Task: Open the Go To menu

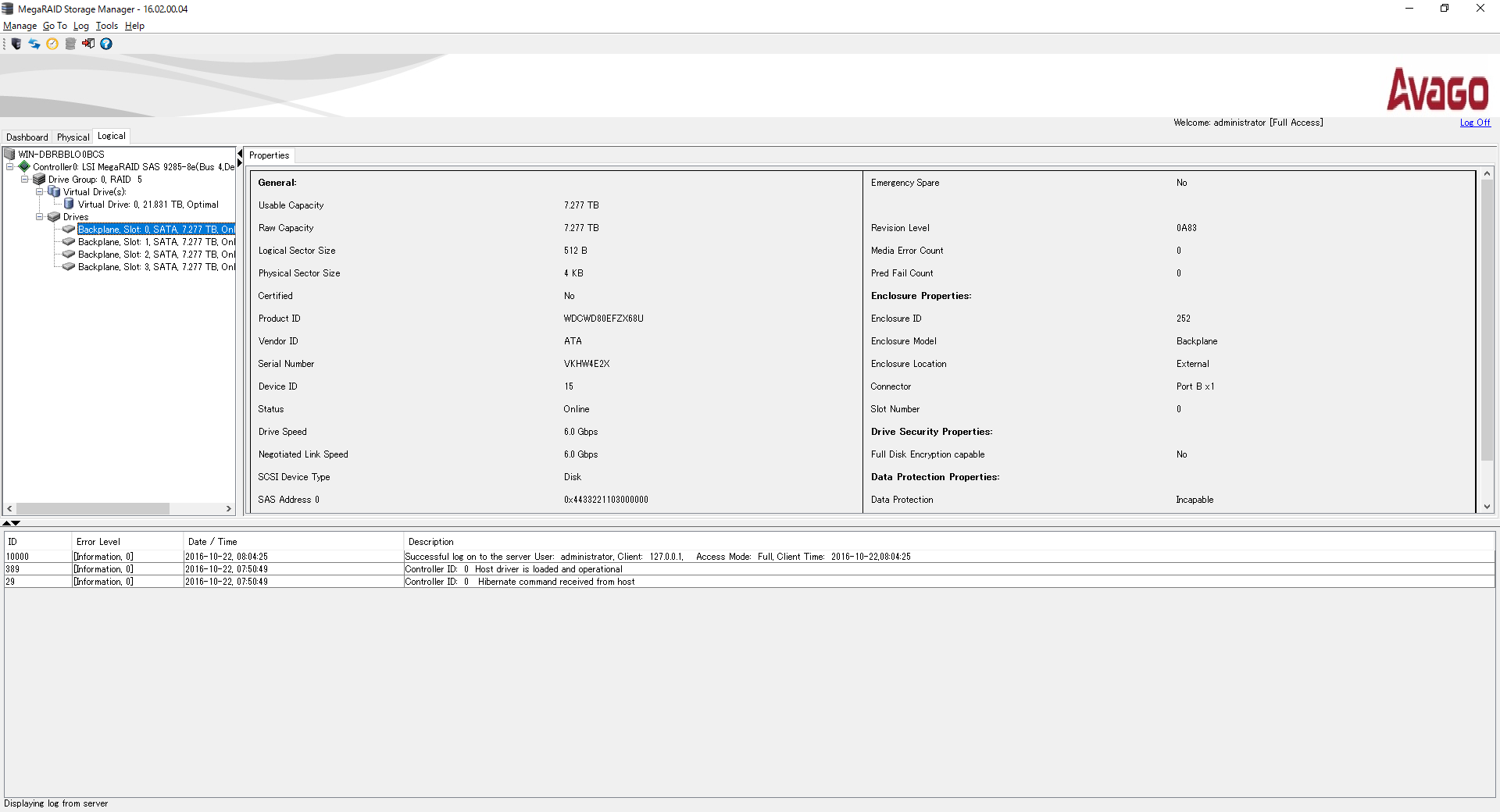Action: tap(55, 26)
